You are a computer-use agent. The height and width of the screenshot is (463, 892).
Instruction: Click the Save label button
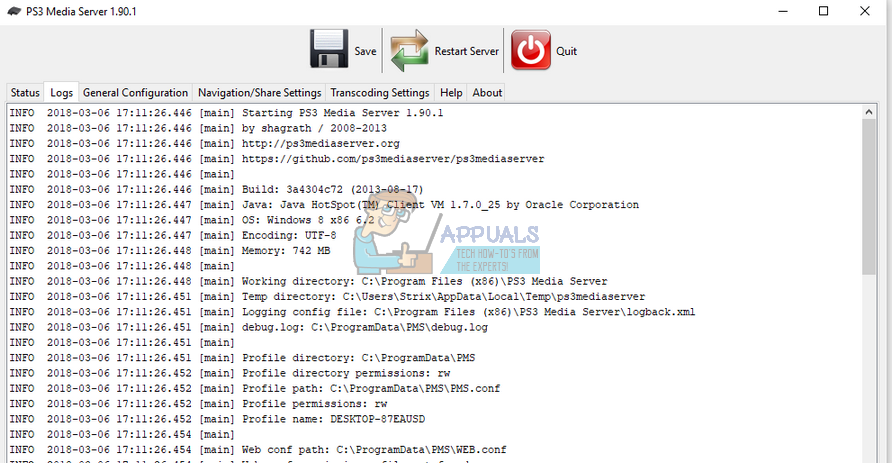[365, 51]
